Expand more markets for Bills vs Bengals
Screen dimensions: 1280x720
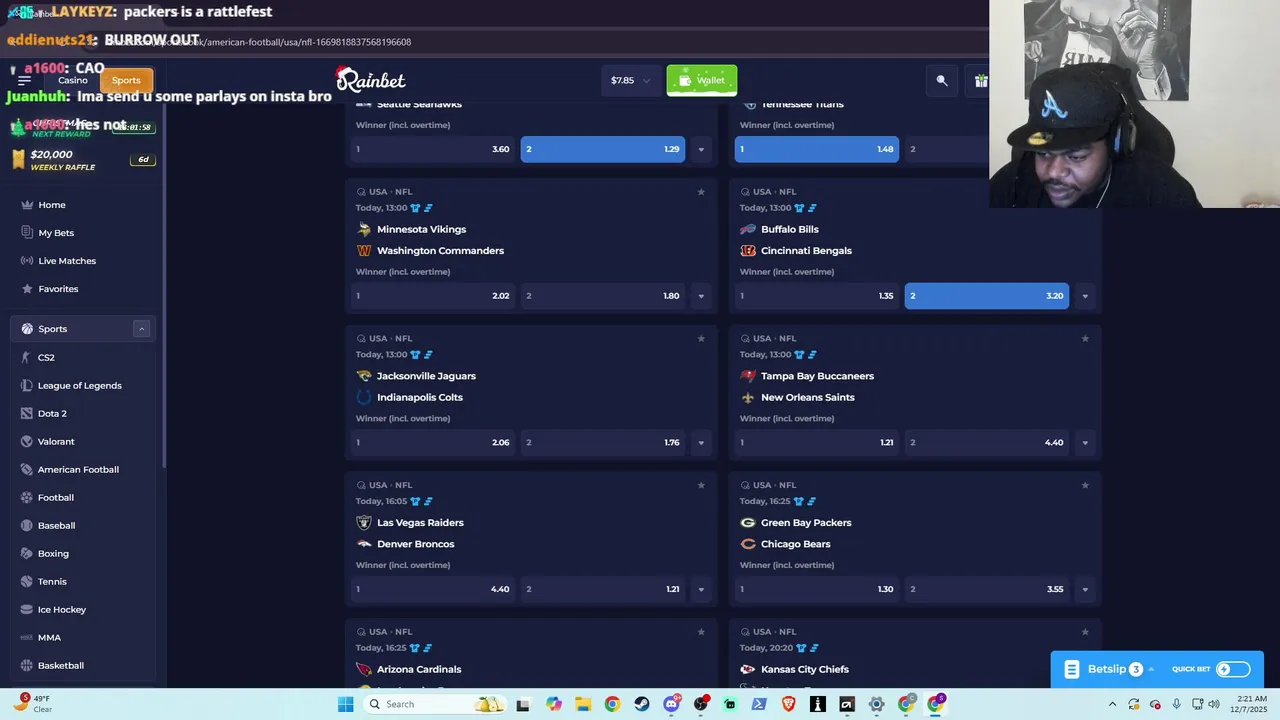1085,296
